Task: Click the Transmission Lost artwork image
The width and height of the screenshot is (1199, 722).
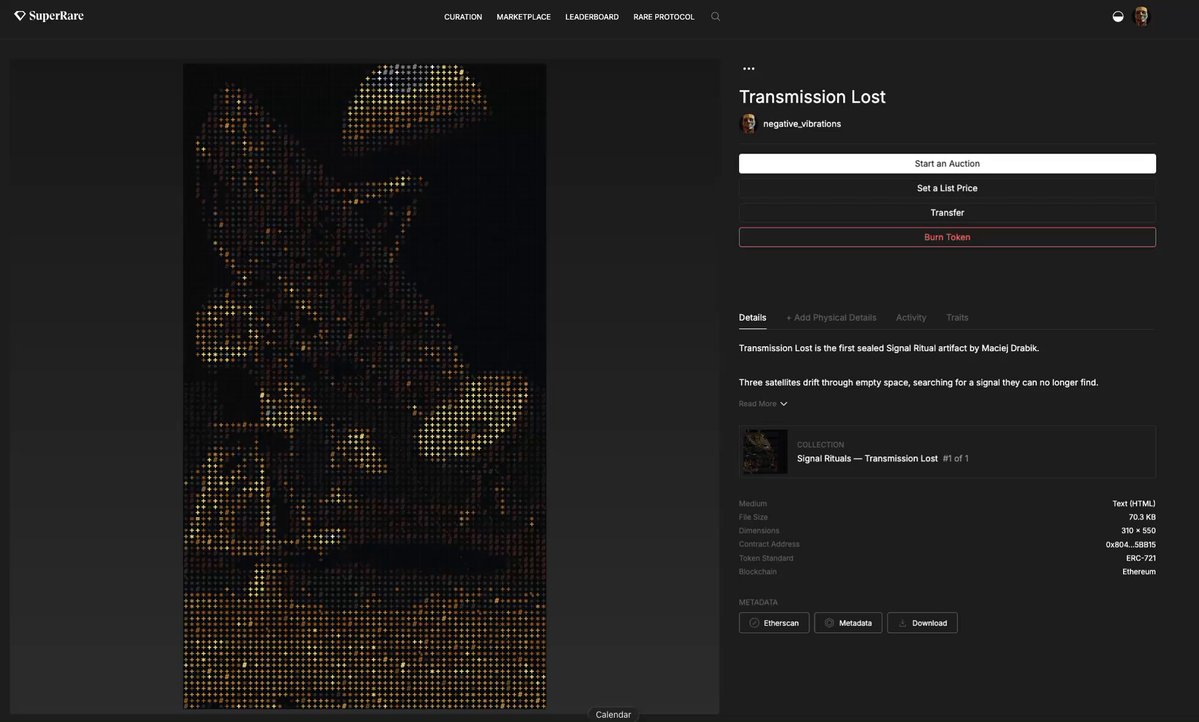Action: (x=365, y=385)
